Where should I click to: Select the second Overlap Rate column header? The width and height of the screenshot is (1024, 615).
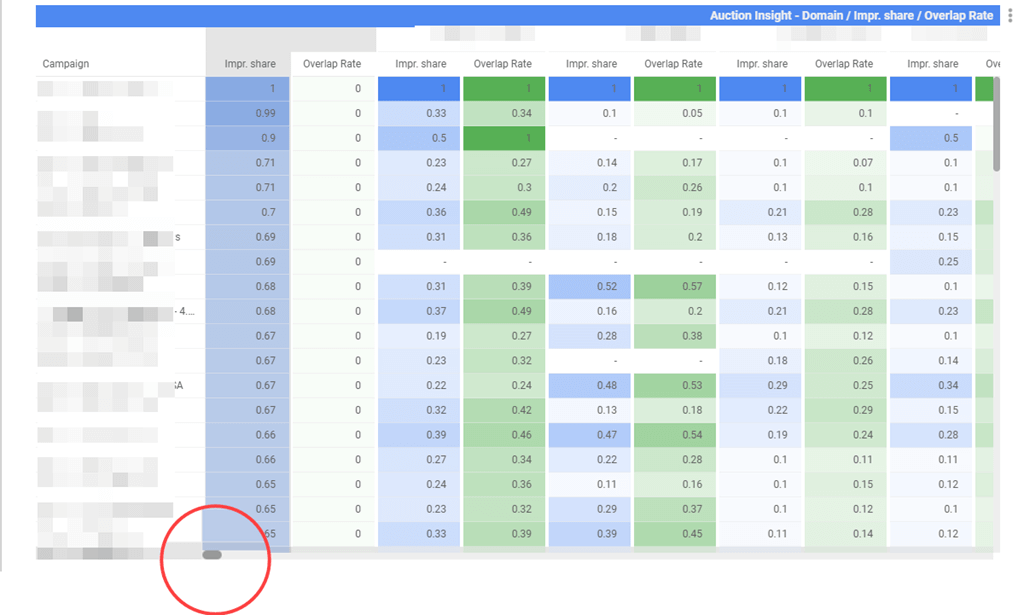[503, 64]
